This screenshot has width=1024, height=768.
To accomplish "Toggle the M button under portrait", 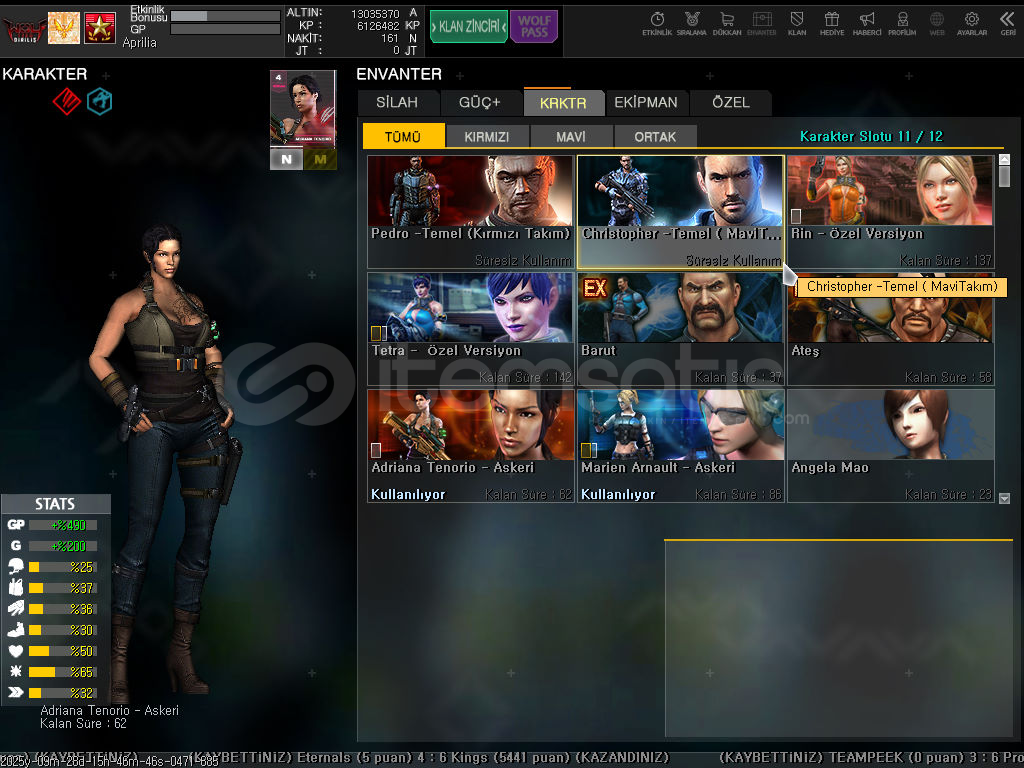I will pos(320,159).
